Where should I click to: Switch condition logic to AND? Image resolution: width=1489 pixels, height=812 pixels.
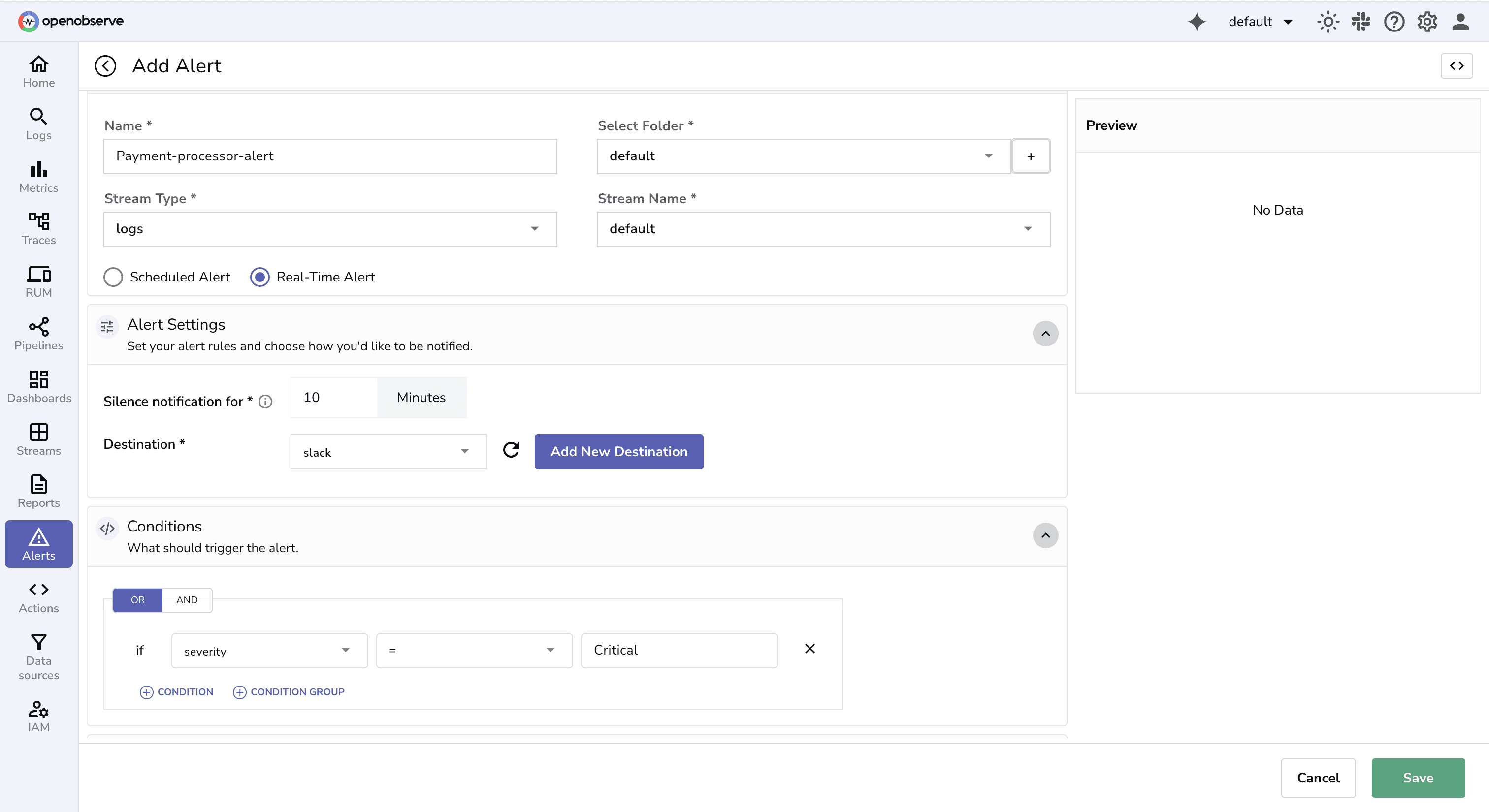[x=186, y=599]
